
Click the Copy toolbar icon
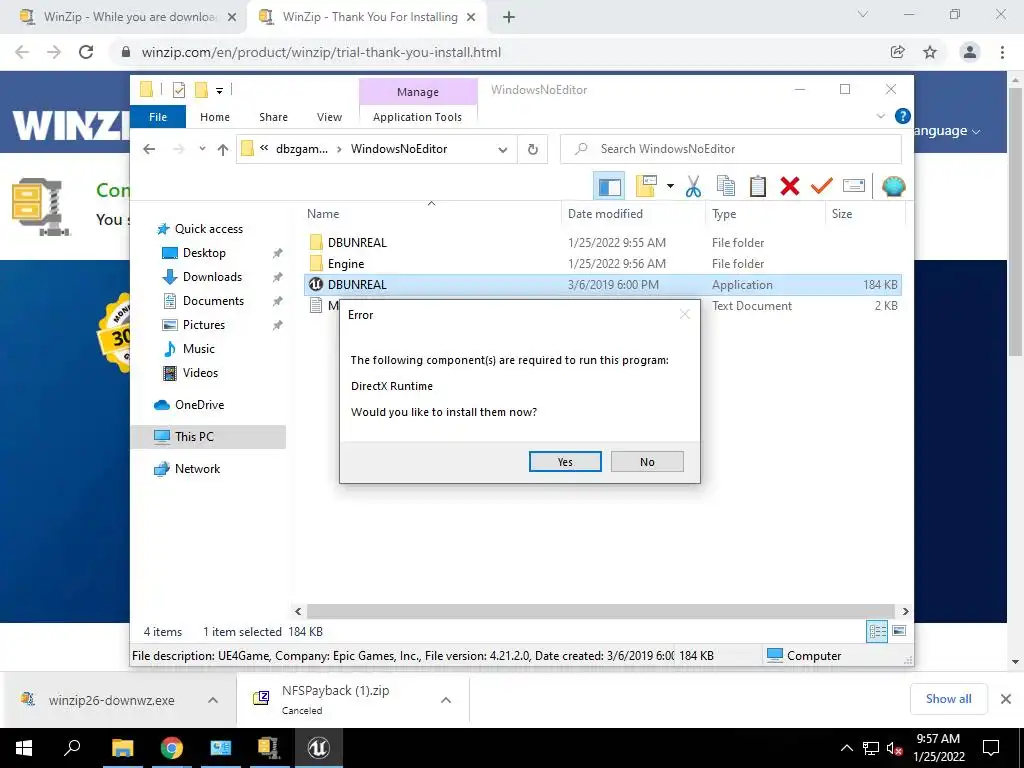726,186
